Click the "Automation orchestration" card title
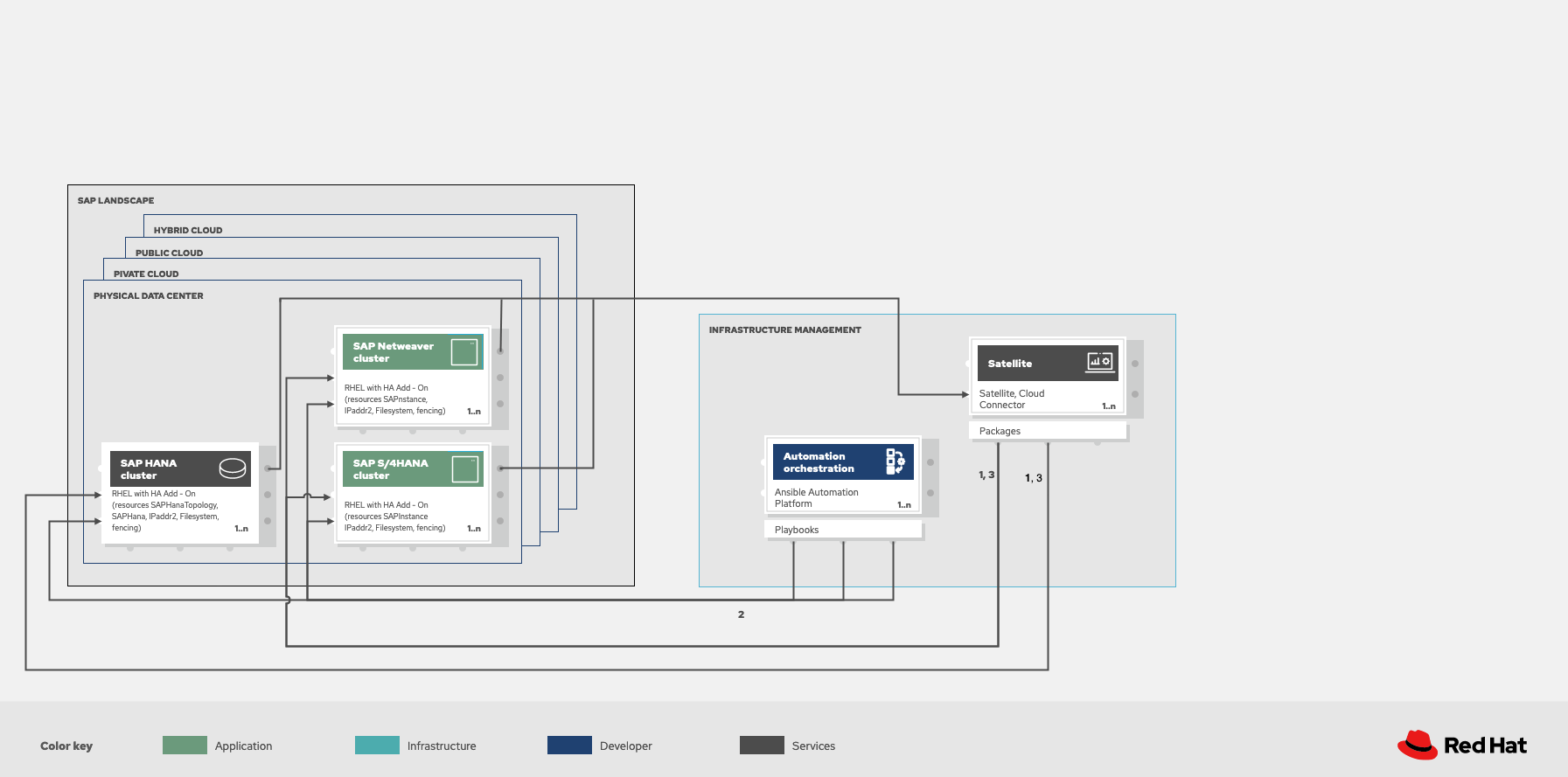The image size is (1568, 777). 819,462
